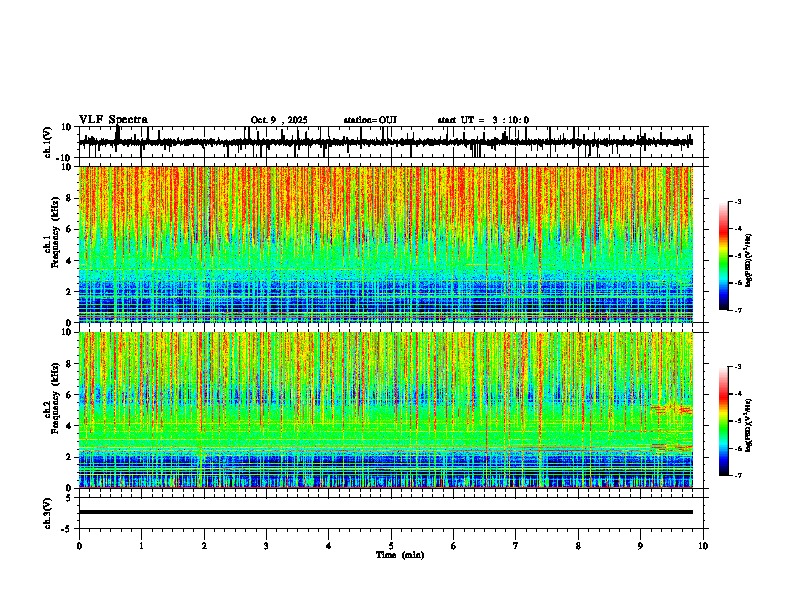Image resolution: width=792 pixels, height=612 pixels.
Task: Click the ch.3 flat voltage trace panel
Action: (393, 513)
